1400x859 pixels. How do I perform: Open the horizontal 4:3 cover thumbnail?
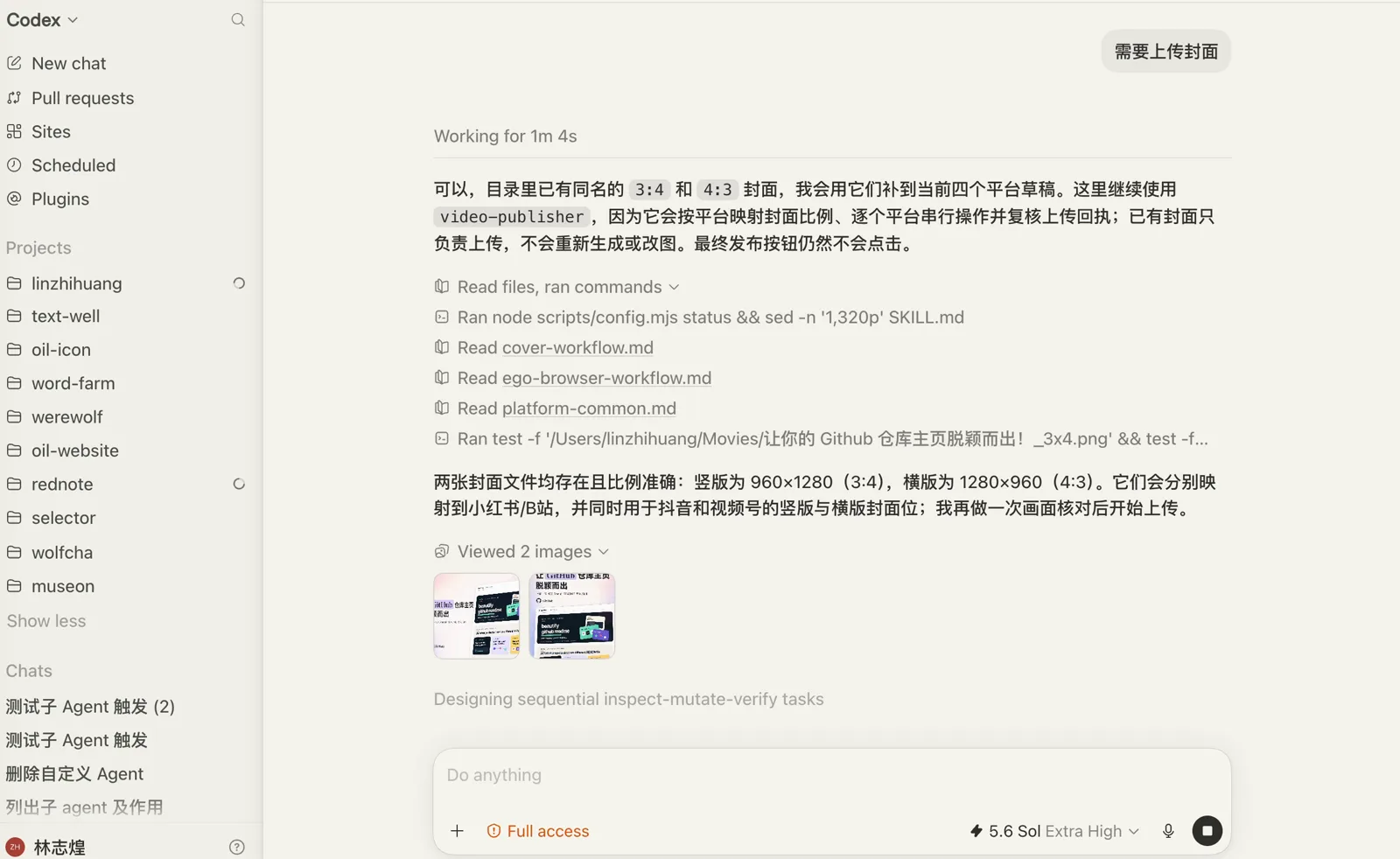[477, 616]
